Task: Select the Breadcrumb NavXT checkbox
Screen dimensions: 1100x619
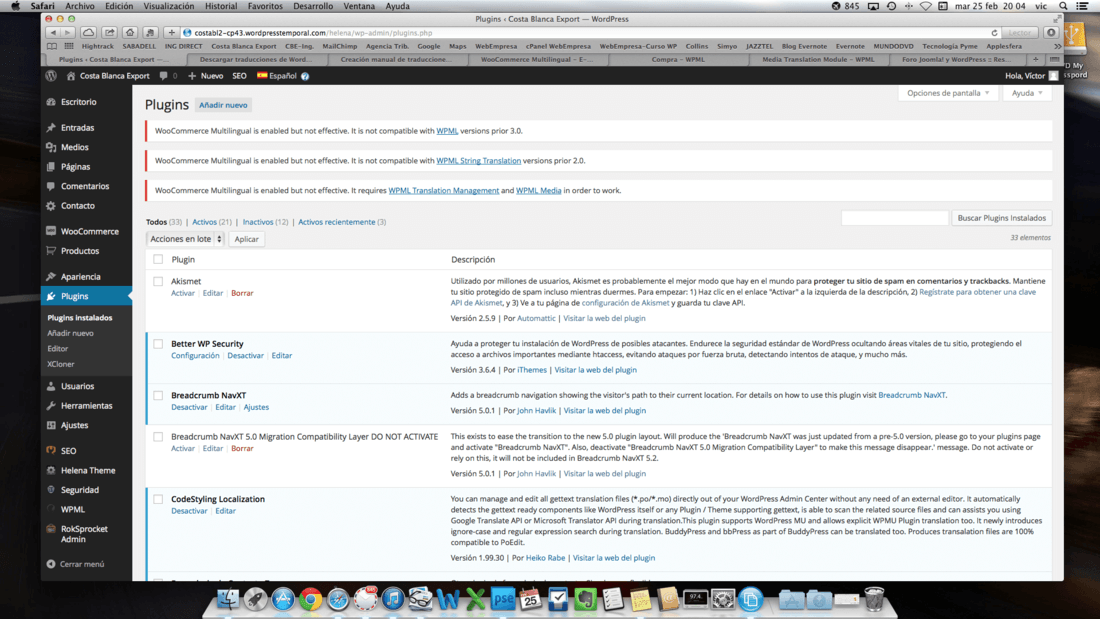Action: 158,395
